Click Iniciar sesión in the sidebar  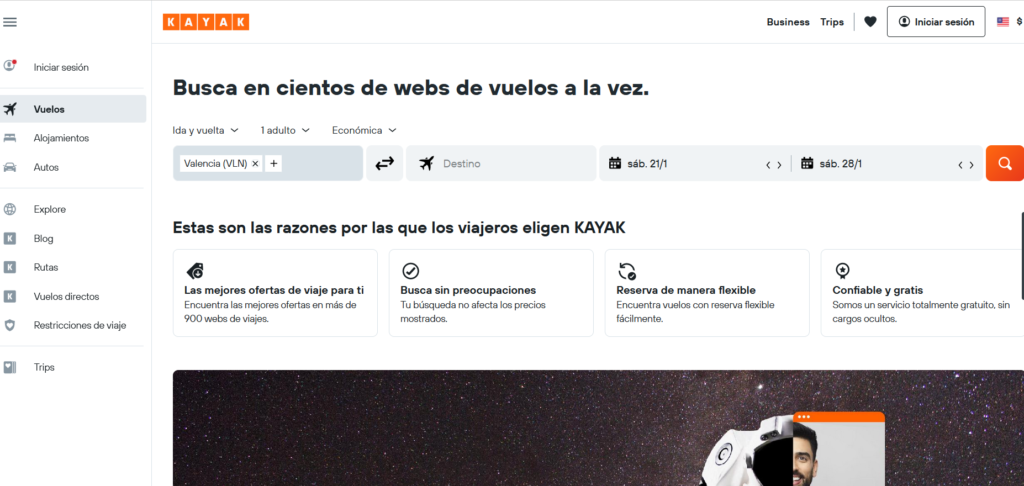[x=73, y=67]
